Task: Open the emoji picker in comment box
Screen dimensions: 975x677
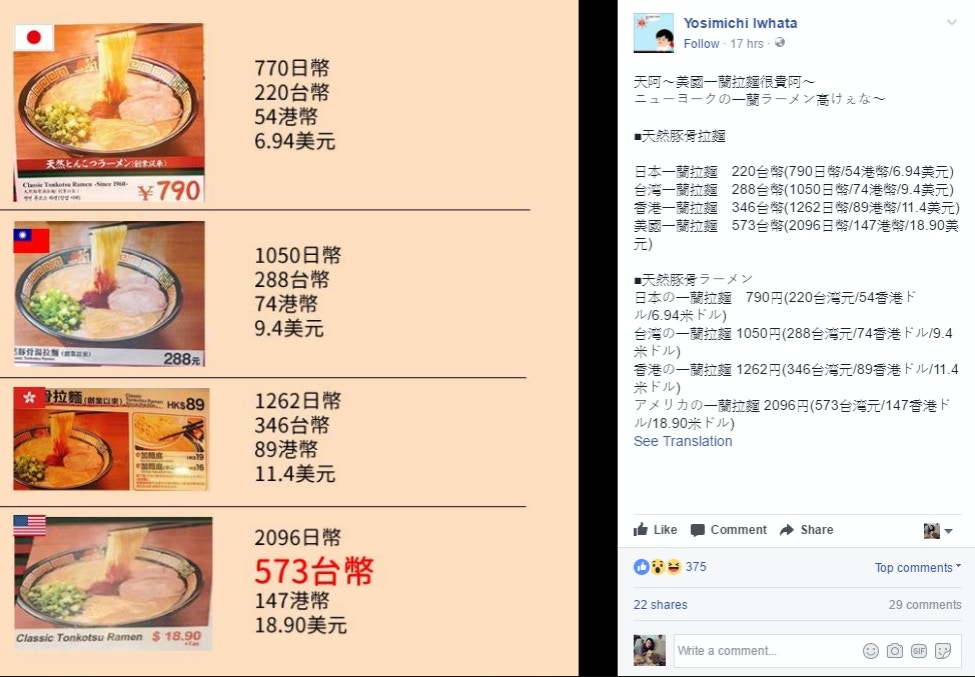Action: 871,651
